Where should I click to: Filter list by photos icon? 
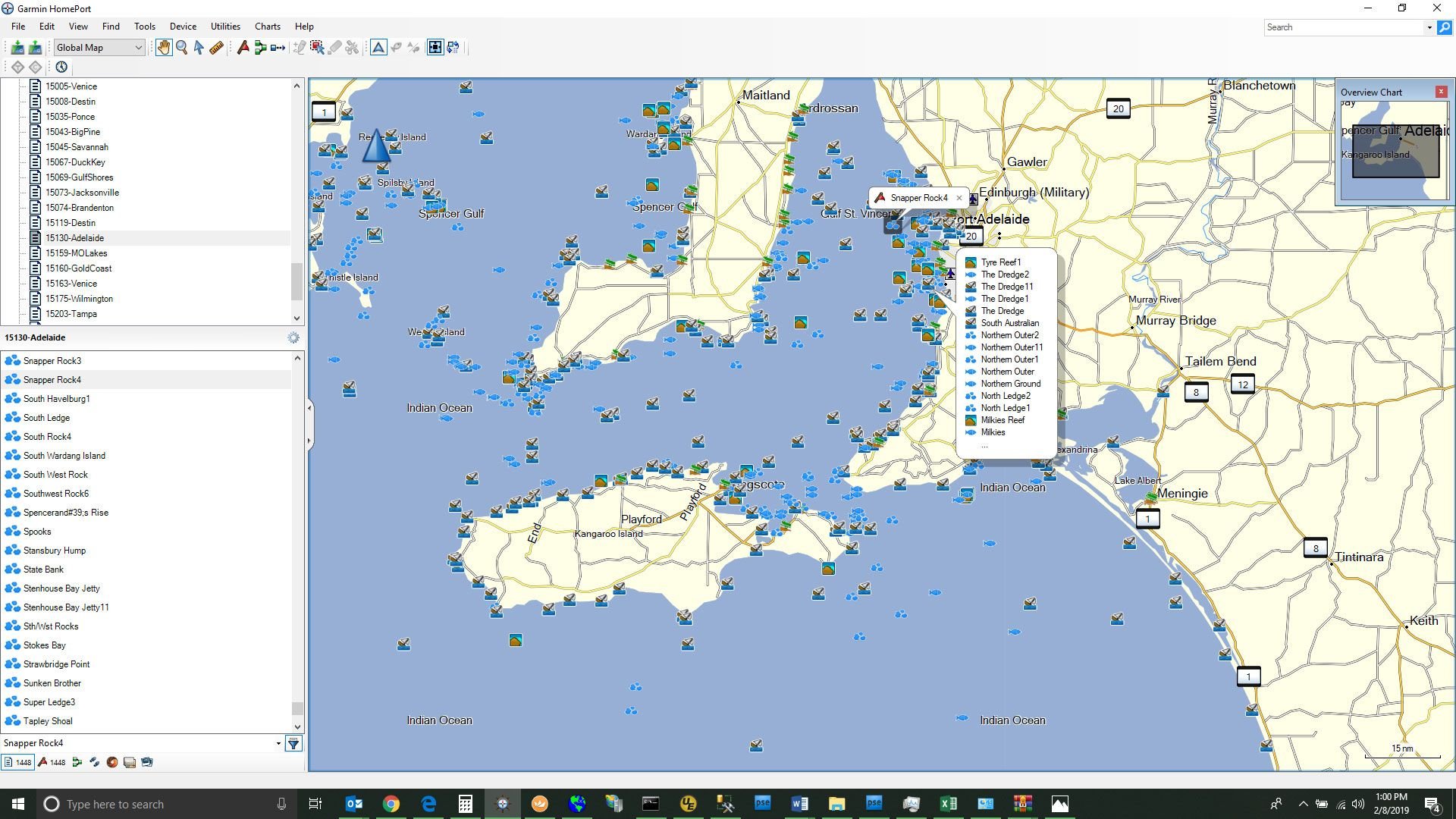tap(147, 762)
